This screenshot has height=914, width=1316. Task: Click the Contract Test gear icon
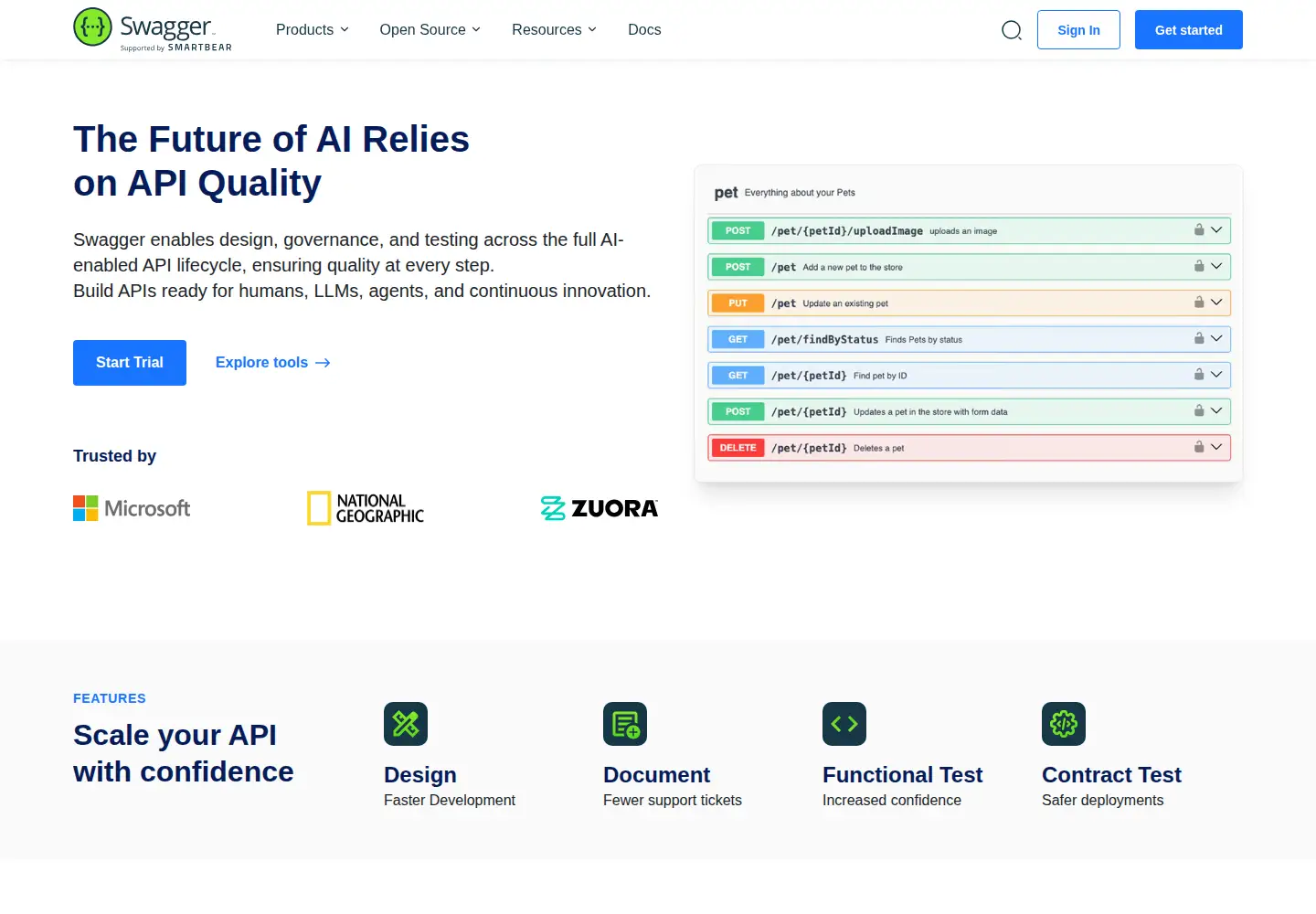1064,724
